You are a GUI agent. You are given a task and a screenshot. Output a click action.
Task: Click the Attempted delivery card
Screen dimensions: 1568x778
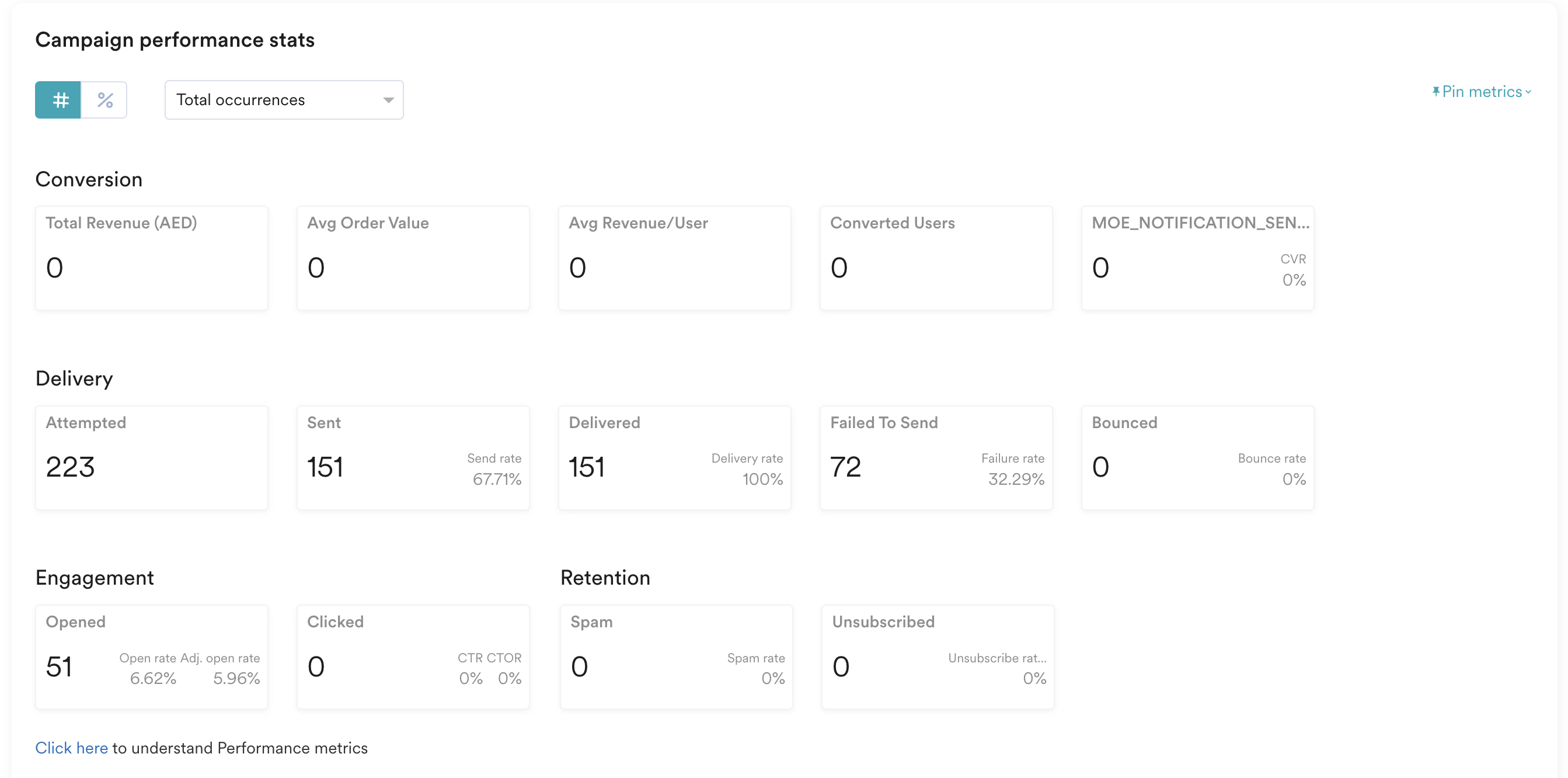tap(152, 457)
